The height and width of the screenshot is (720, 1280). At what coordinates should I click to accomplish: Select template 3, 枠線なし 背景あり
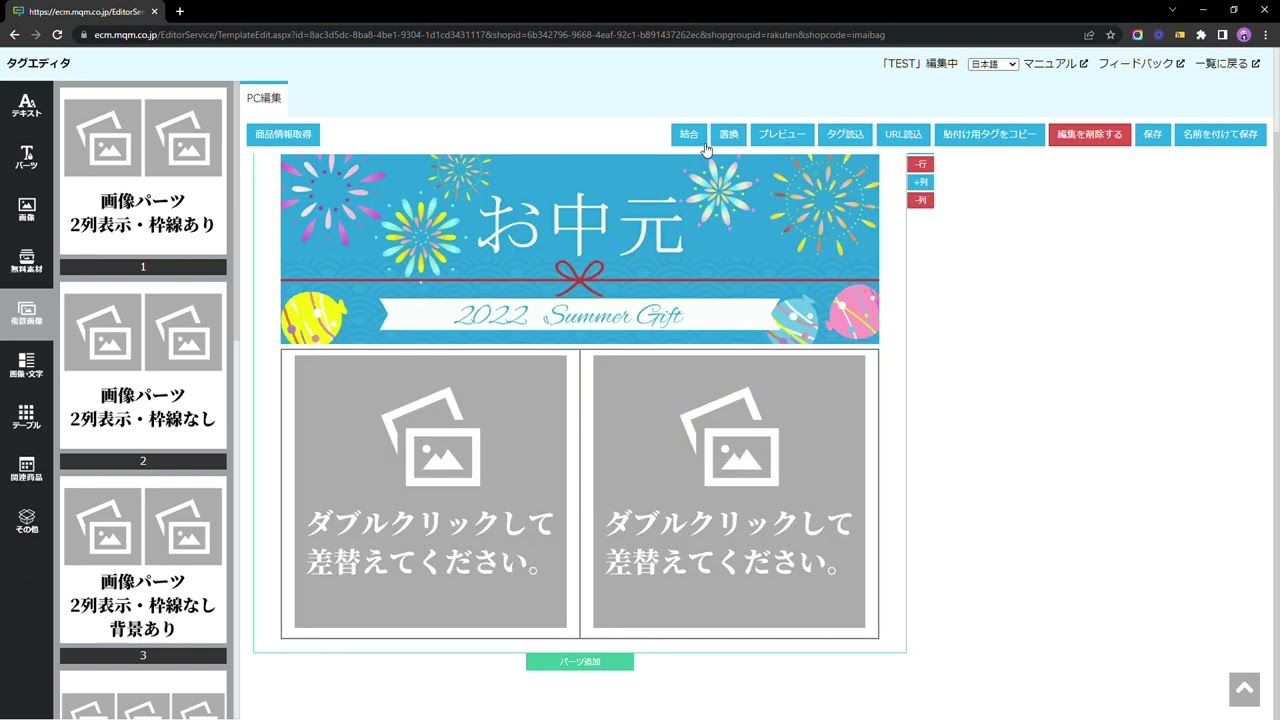click(x=143, y=560)
